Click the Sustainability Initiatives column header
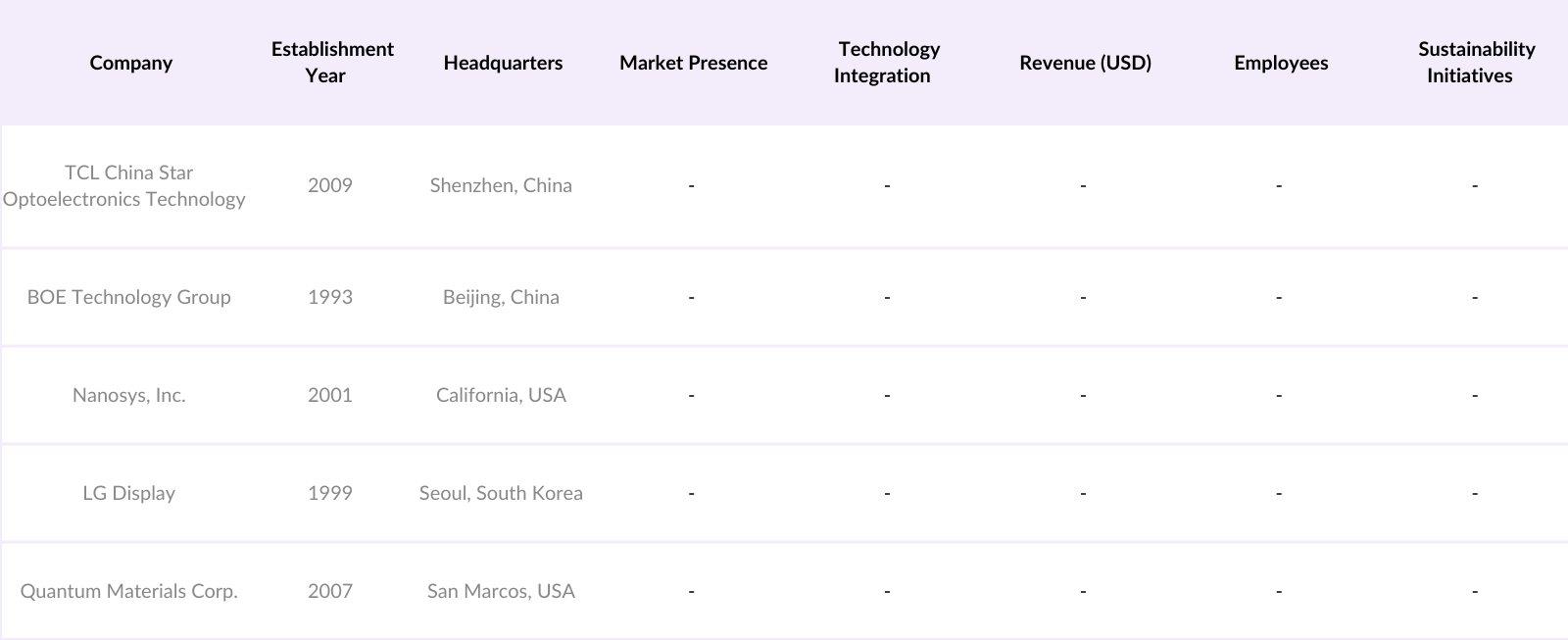 (1475, 62)
